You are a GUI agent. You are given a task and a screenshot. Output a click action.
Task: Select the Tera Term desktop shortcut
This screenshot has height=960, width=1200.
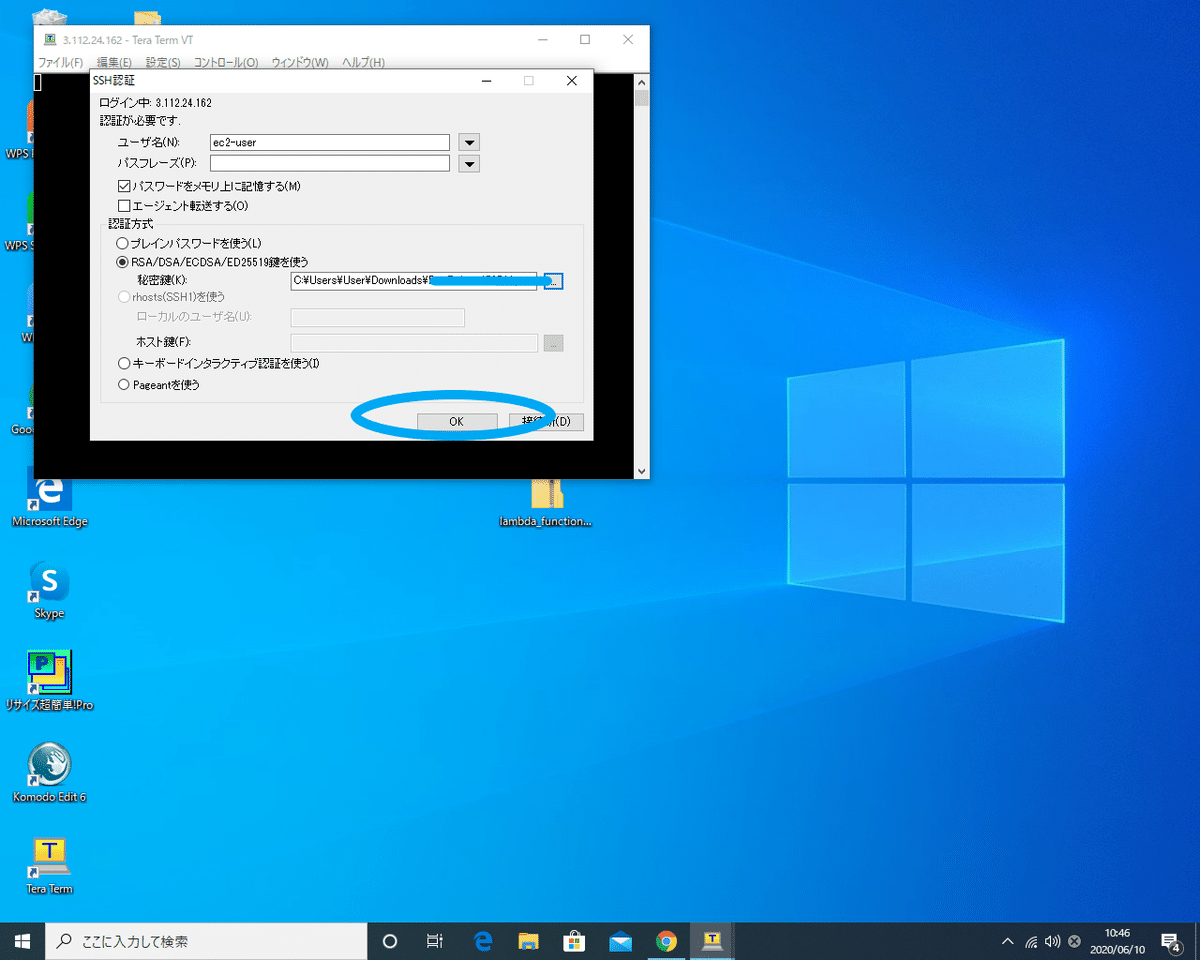49,865
